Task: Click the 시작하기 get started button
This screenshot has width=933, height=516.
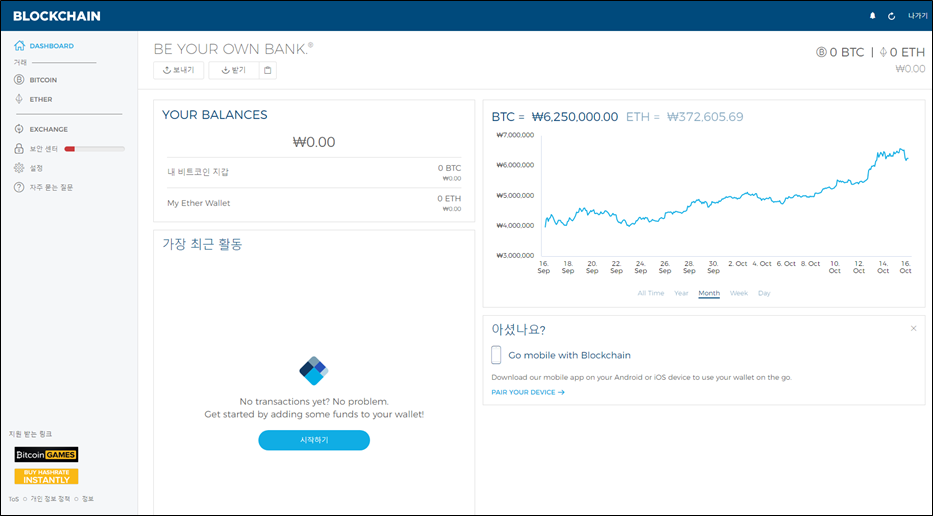Action: [314, 440]
